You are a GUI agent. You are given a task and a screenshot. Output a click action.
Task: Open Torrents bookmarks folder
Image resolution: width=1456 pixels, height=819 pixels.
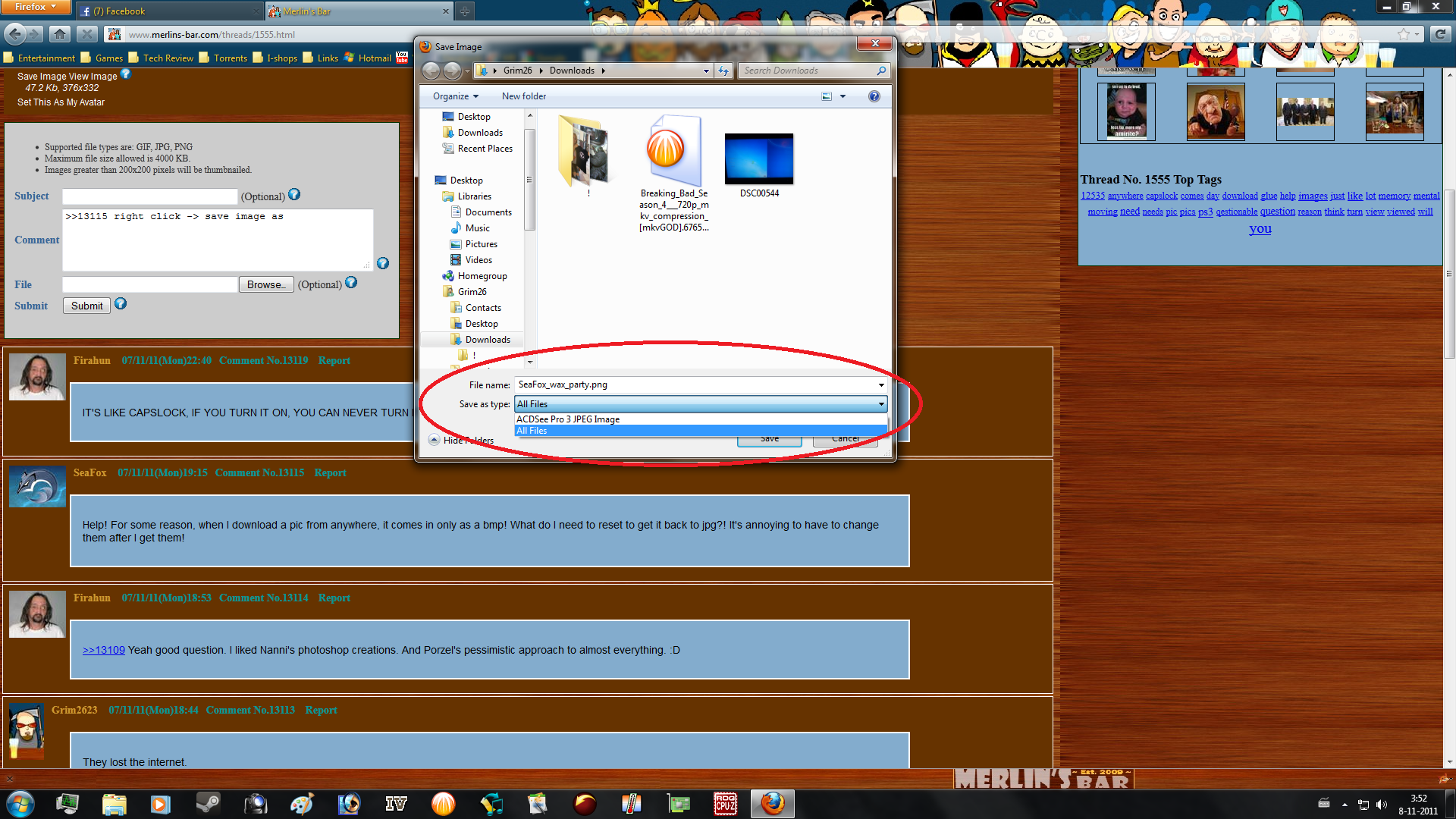223,58
